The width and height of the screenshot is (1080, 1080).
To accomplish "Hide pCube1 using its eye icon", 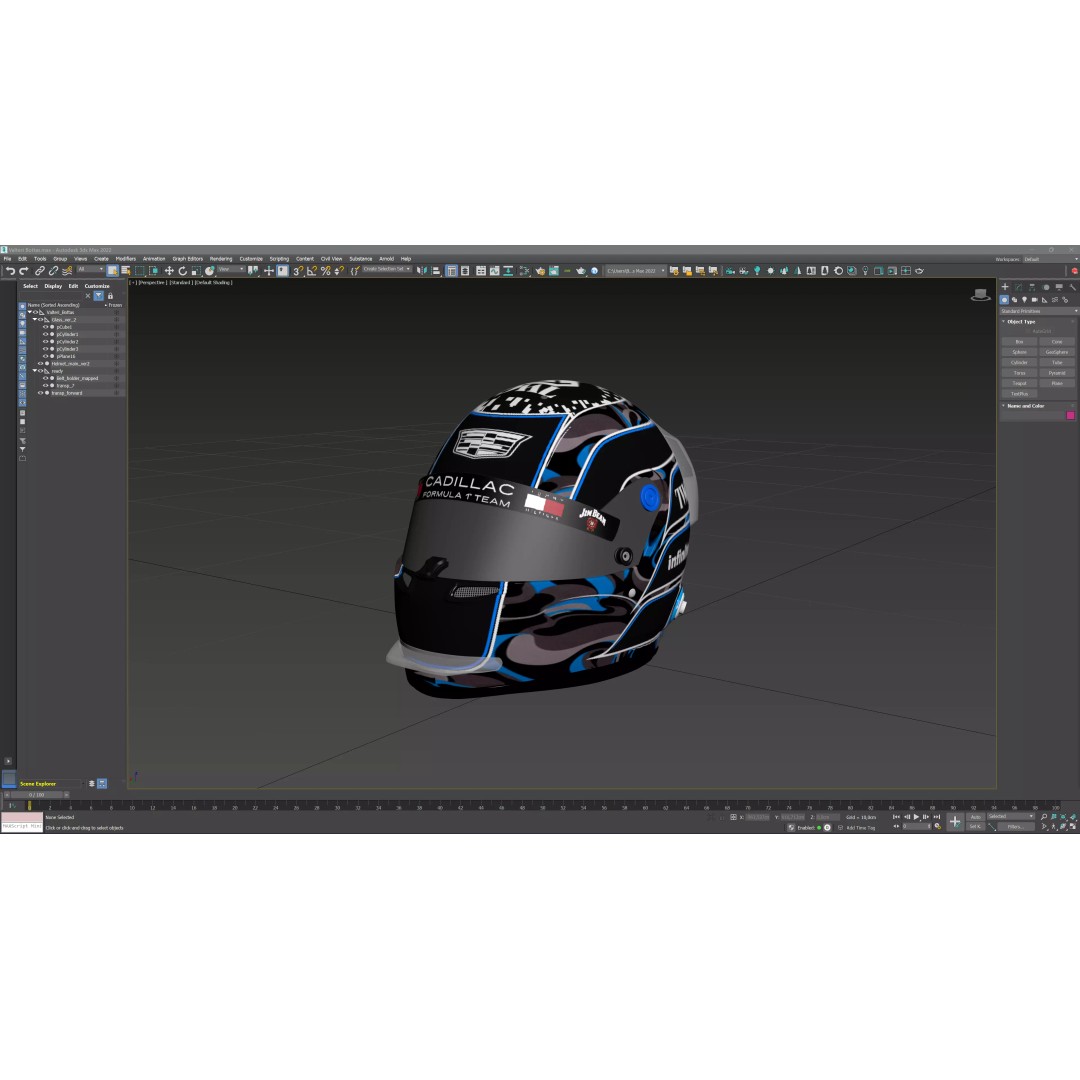I will click(x=45, y=327).
